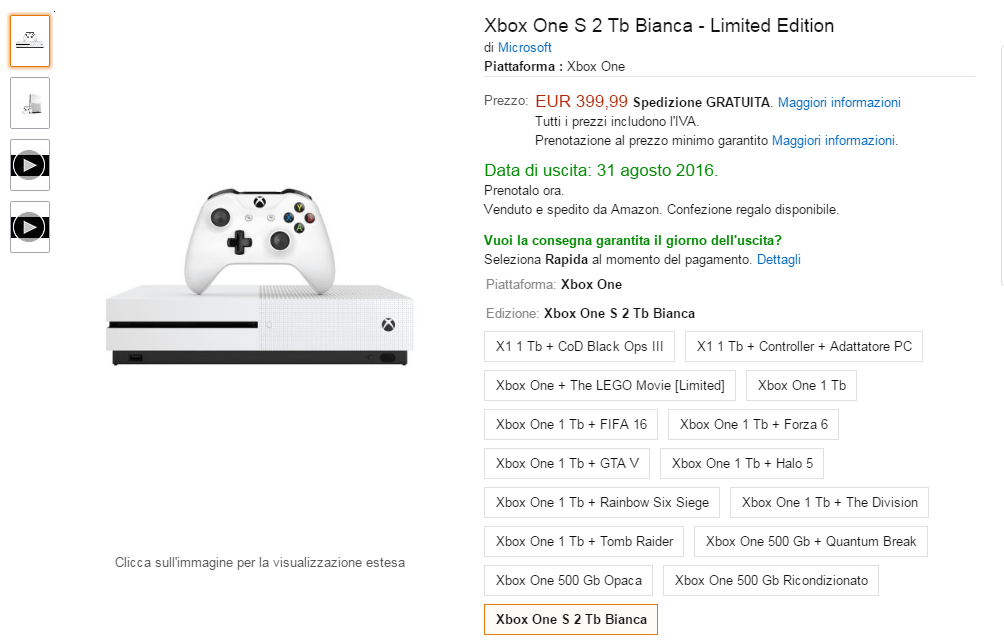This screenshot has height=643, width=1004.
Task: Pick the Xbox One + The LEGO Movie edition
Action: 609,385
